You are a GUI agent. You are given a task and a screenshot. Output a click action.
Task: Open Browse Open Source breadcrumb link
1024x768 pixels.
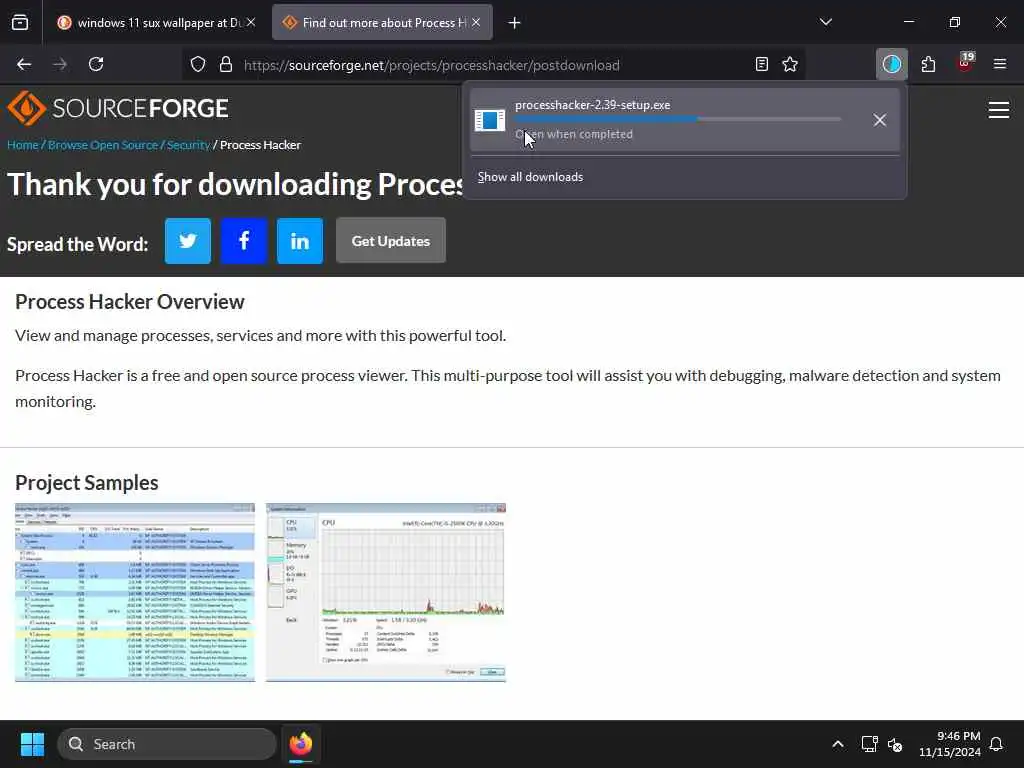[103, 145]
